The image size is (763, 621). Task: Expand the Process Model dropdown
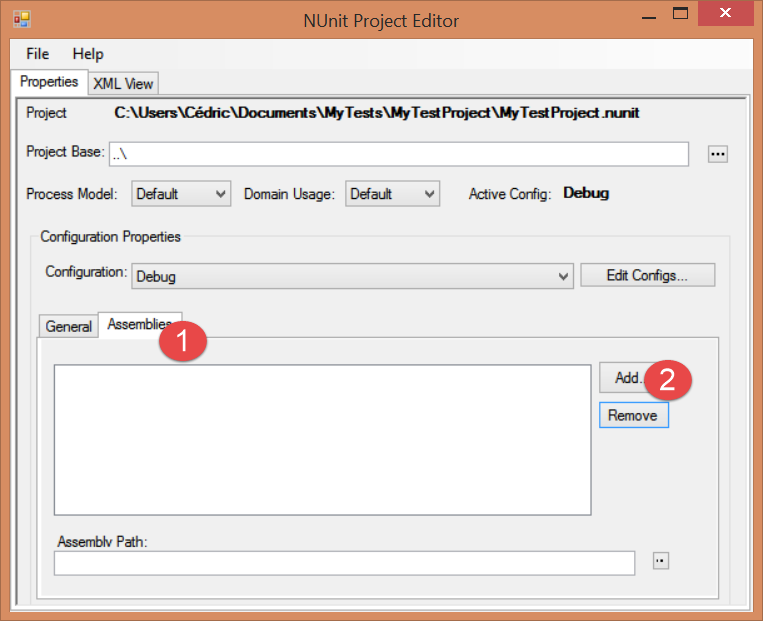[181, 194]
